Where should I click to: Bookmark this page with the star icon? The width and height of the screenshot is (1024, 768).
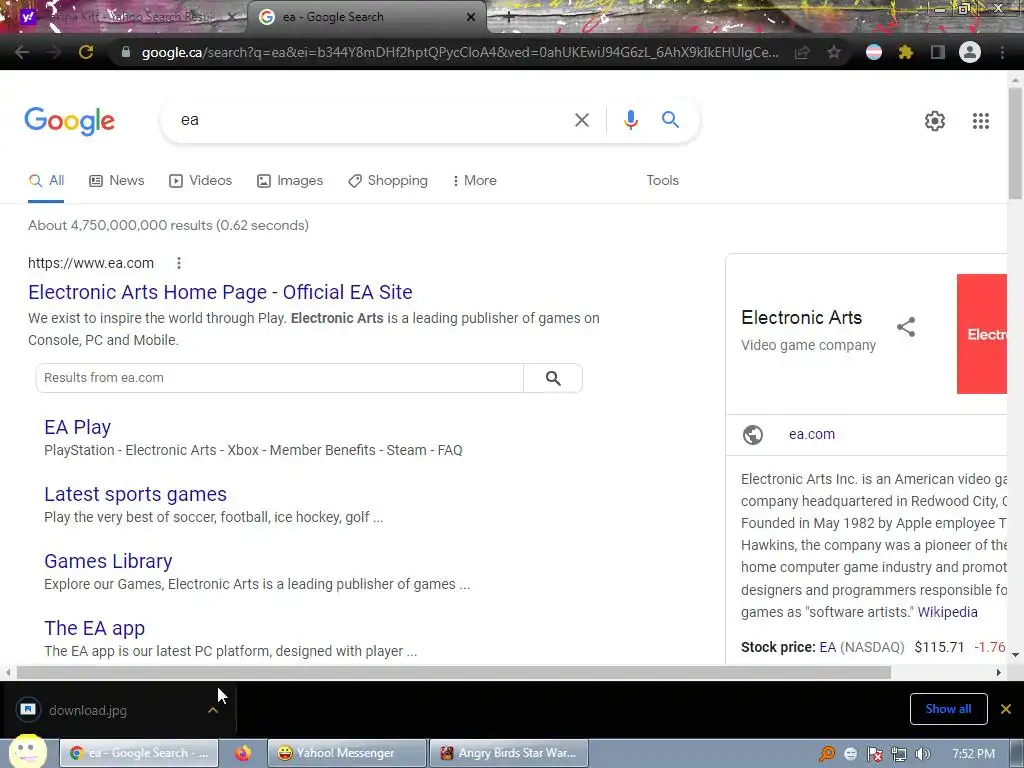(x=833, y=52)
